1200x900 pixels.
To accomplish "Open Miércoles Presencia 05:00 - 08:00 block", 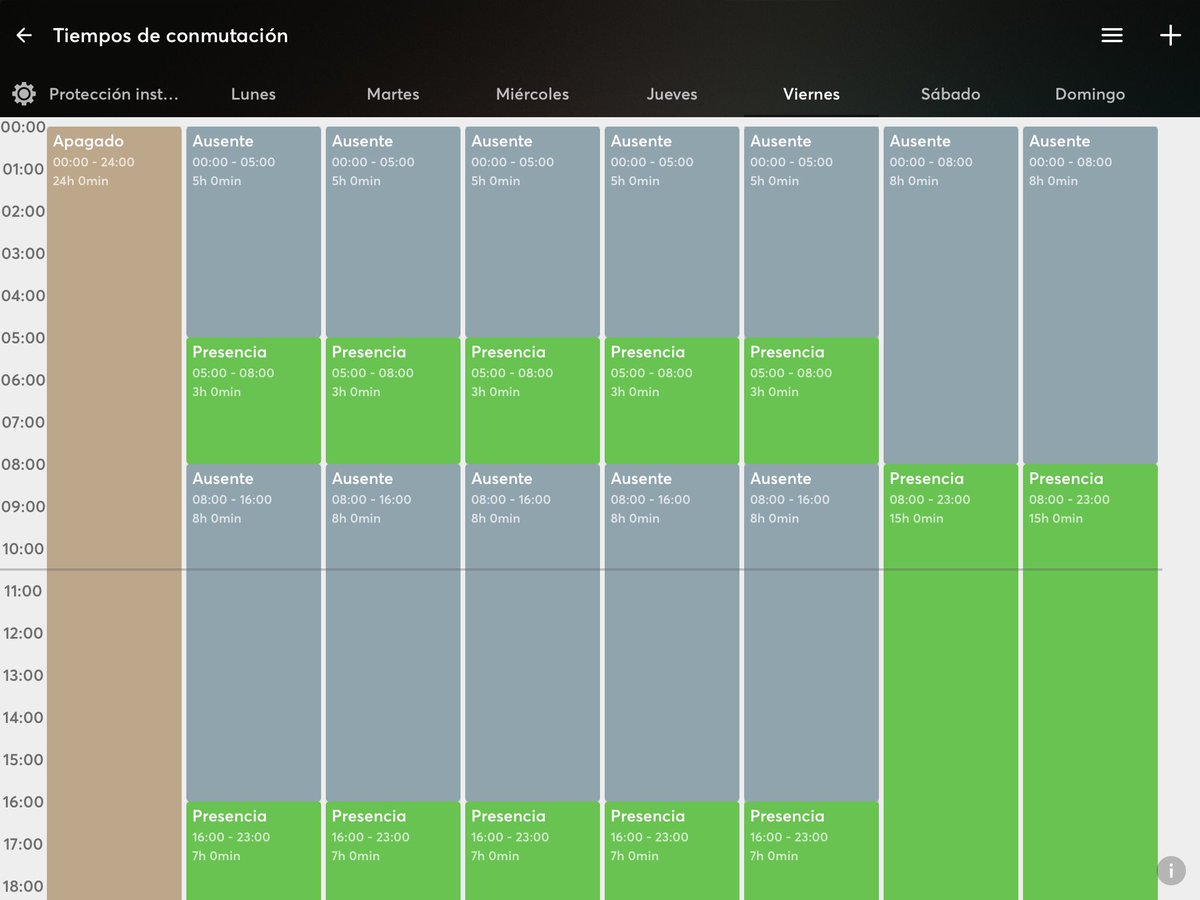I will tap(533, 401).
